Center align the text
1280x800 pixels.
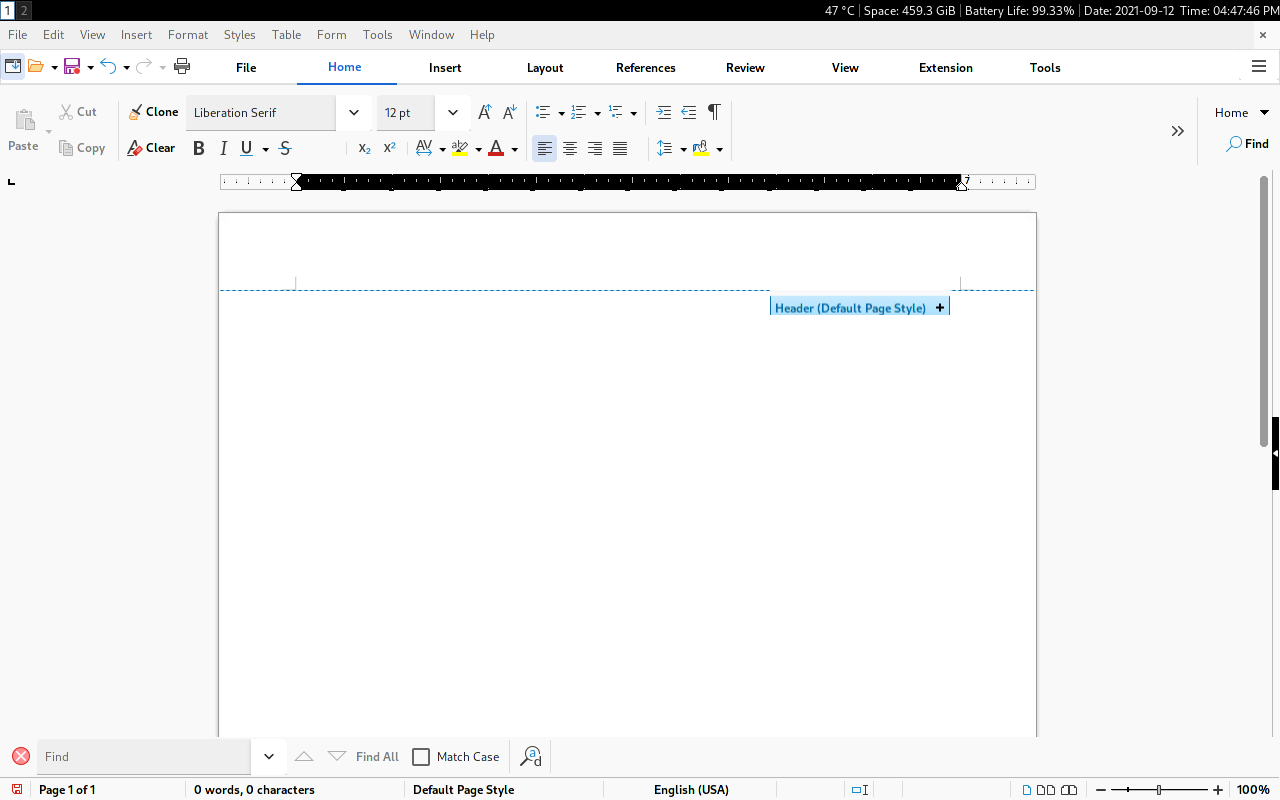(570, 149)
